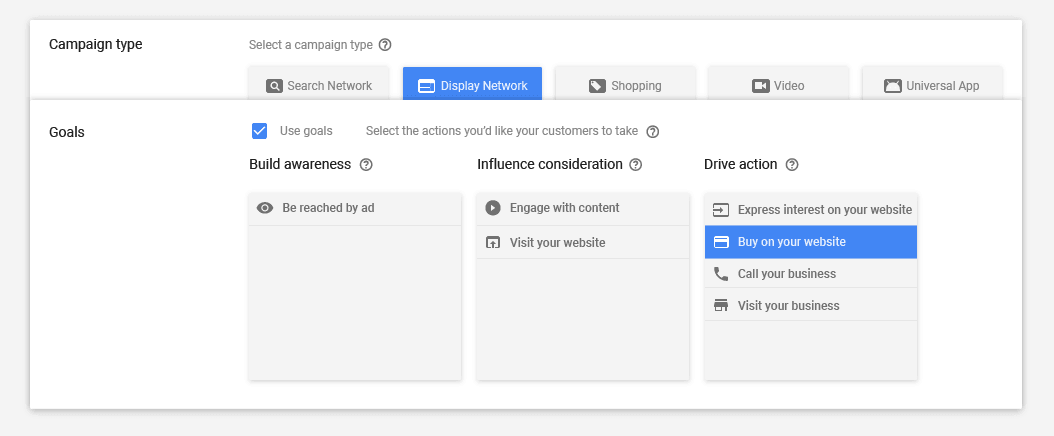Image resolution: width=1054 pixels, height=436 pixels.
Task: Click help icon beside Influence consideration
Action: (635, 164)
